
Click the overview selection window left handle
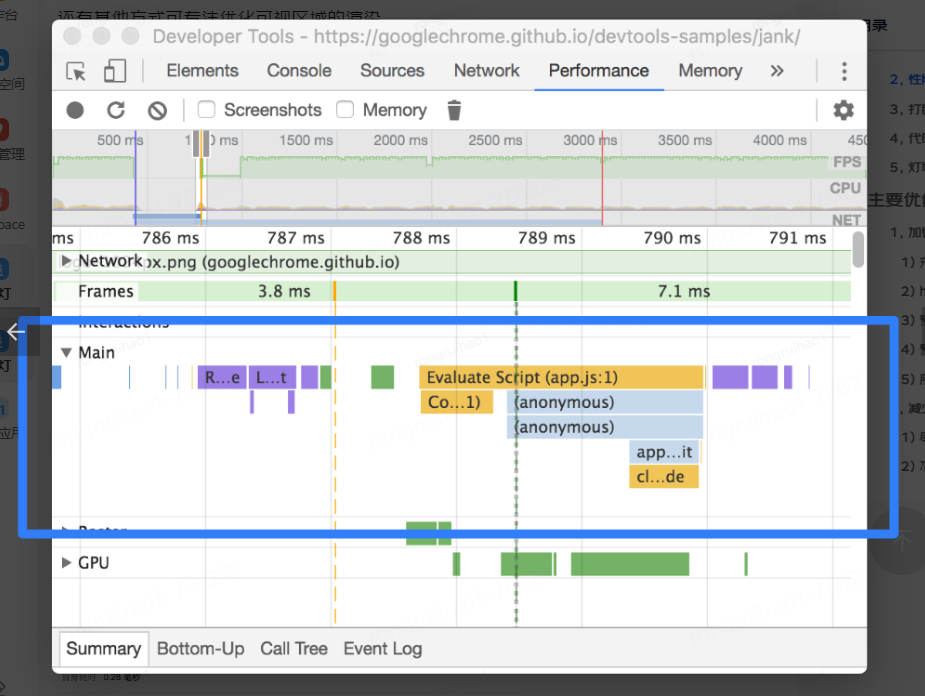(196, 144)
